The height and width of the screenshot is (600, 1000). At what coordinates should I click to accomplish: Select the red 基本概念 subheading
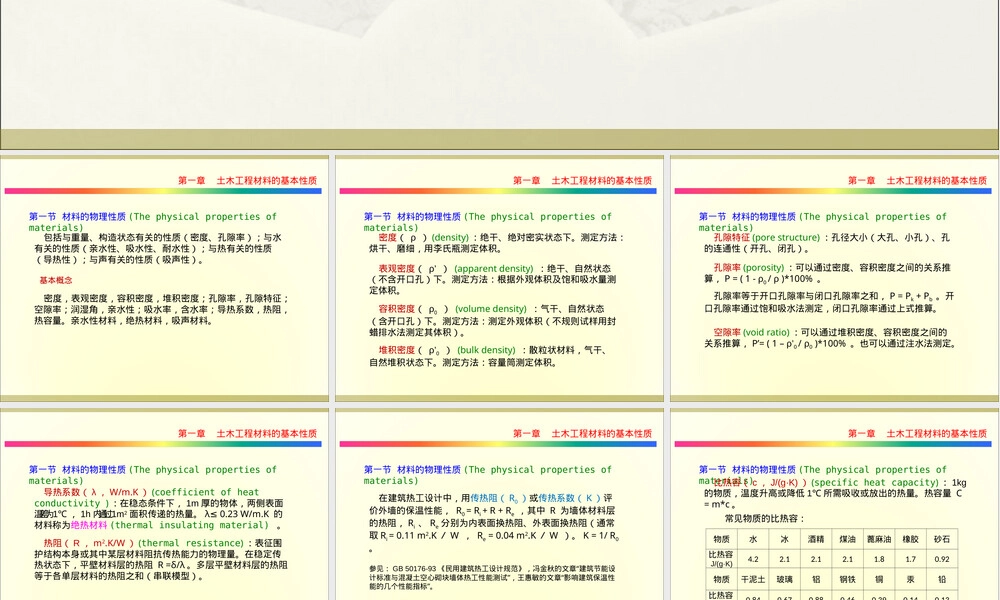point(56,281)
